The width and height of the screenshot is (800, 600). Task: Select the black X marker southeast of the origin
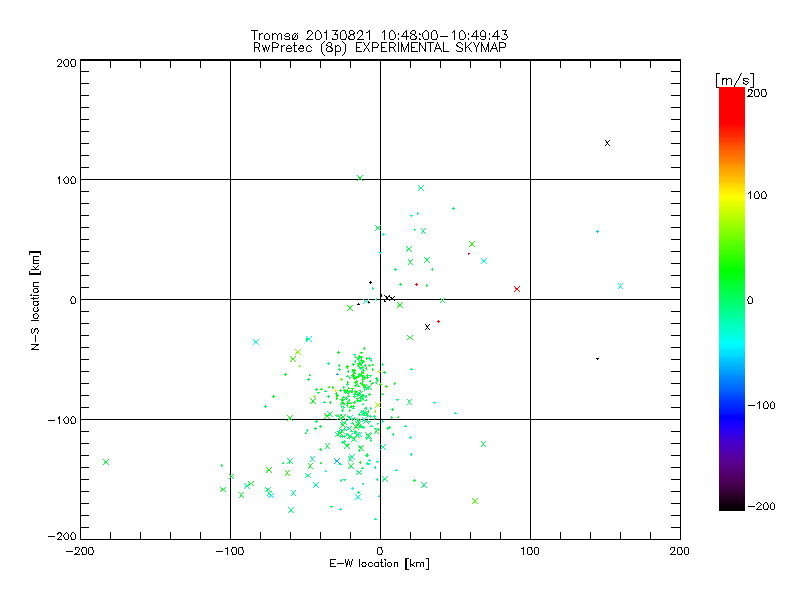pyautogui.click(x=428, y=327)
